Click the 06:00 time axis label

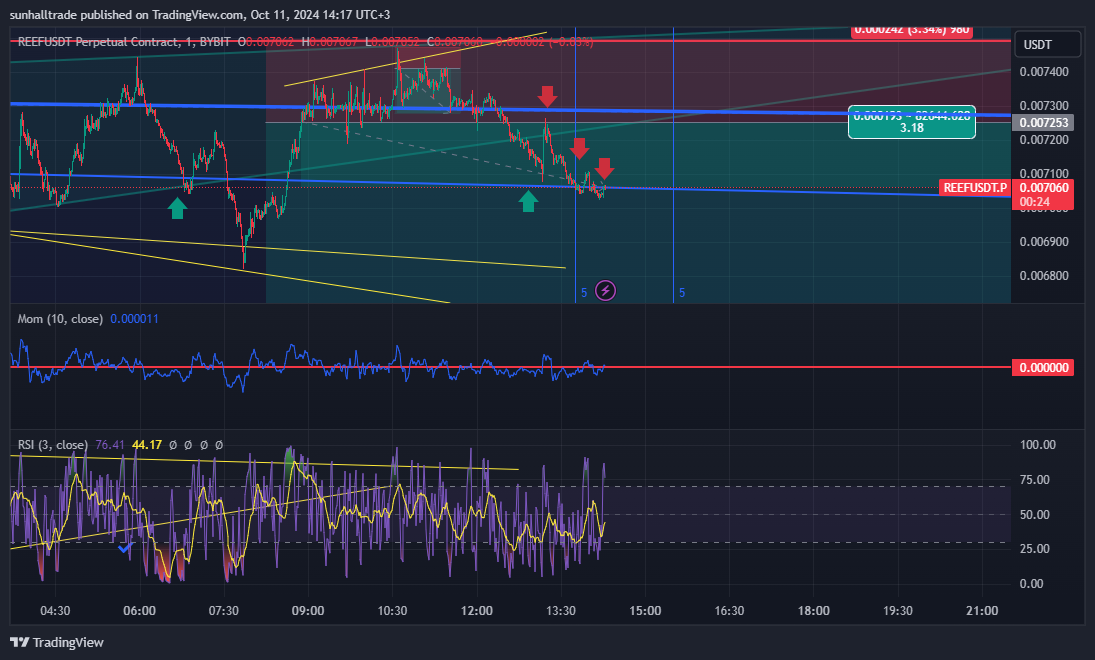pos(140,611)
